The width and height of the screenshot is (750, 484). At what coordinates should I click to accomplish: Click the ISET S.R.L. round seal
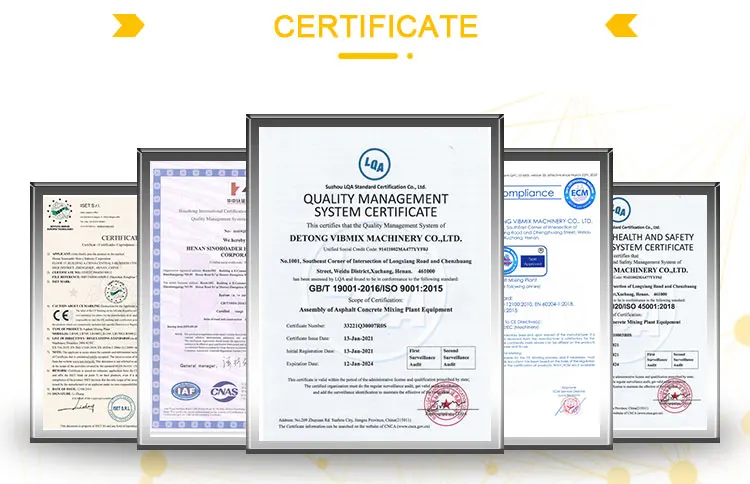(x=121, y=408)
